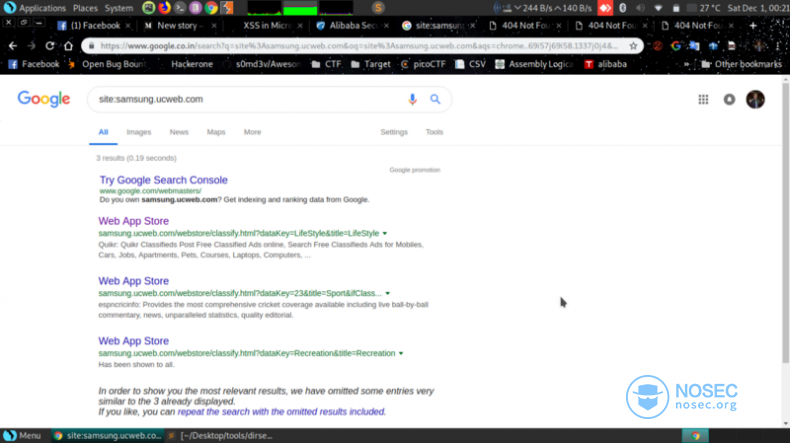This screenshot has height=443, width=790.
Task: Open the Google account avatar
Action: pos(755,100)
